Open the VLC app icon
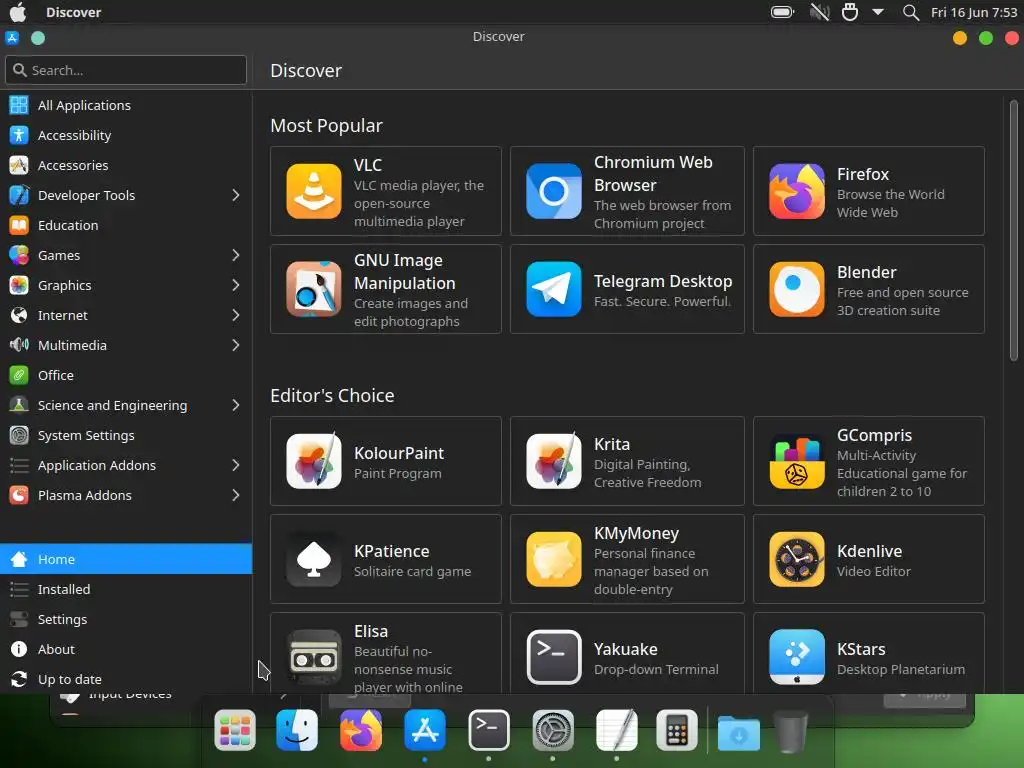This screenshot has height=768, width=1024. pyautogui.click(x=313, y=191)
